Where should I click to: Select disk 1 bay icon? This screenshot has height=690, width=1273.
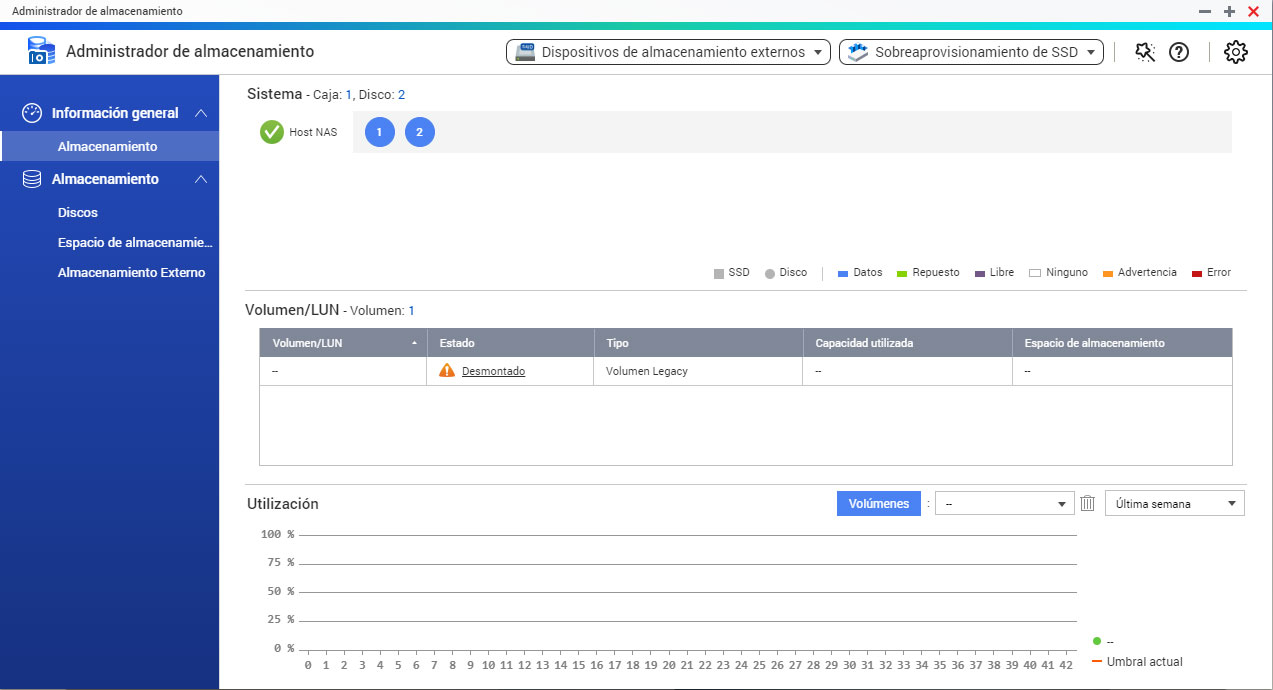click(x=380, y=132)
